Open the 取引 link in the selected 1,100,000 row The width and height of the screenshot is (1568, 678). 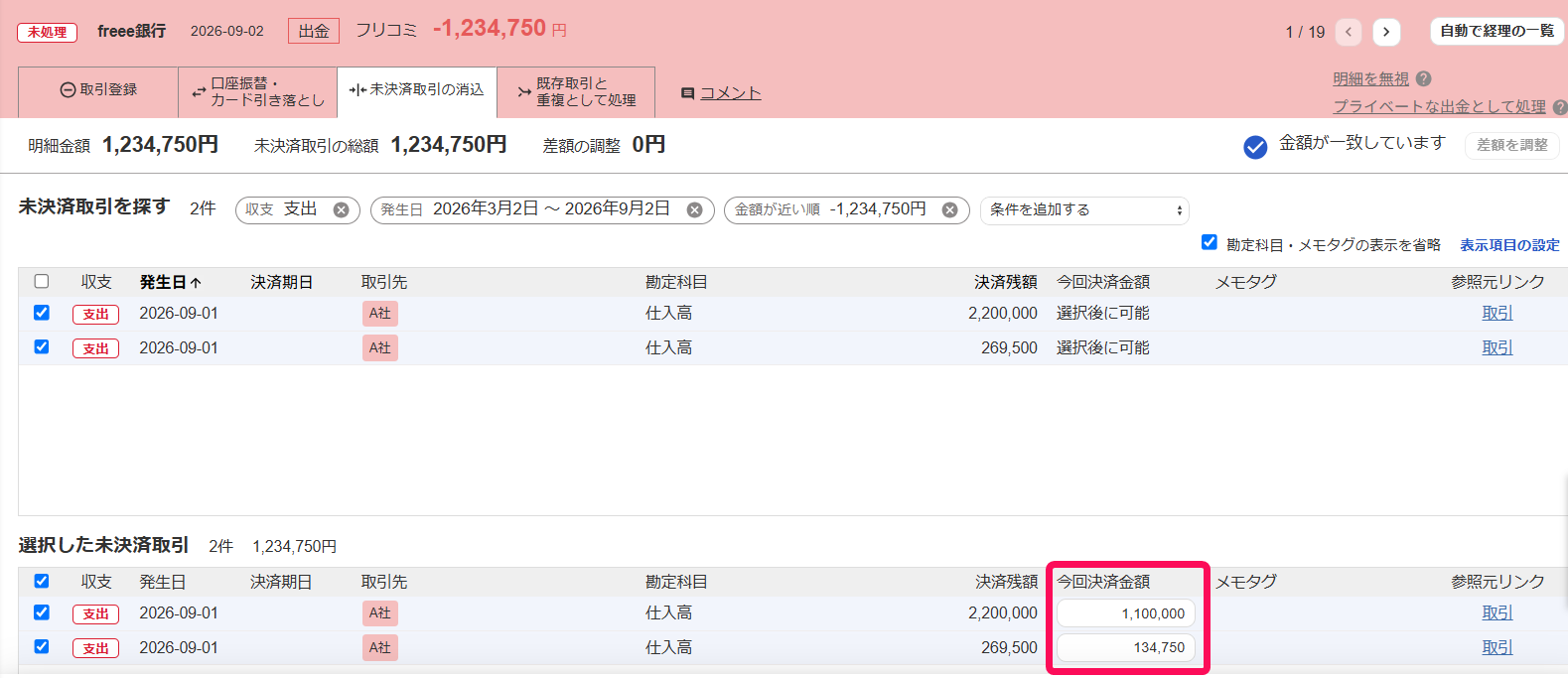[1497, 612]
